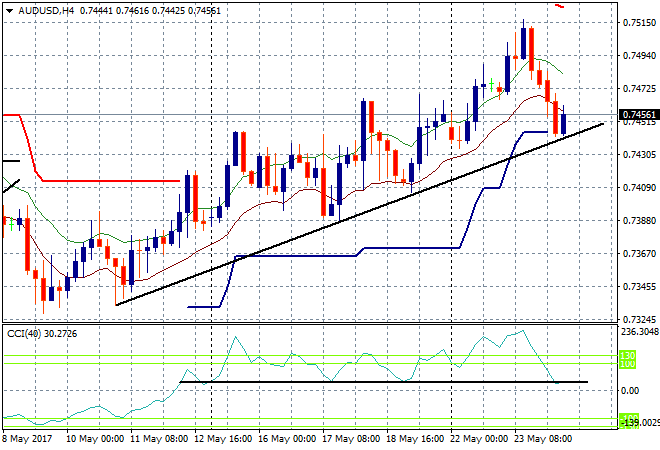
Task: Click the 12 May 16:00 time label
Action: 223,439
